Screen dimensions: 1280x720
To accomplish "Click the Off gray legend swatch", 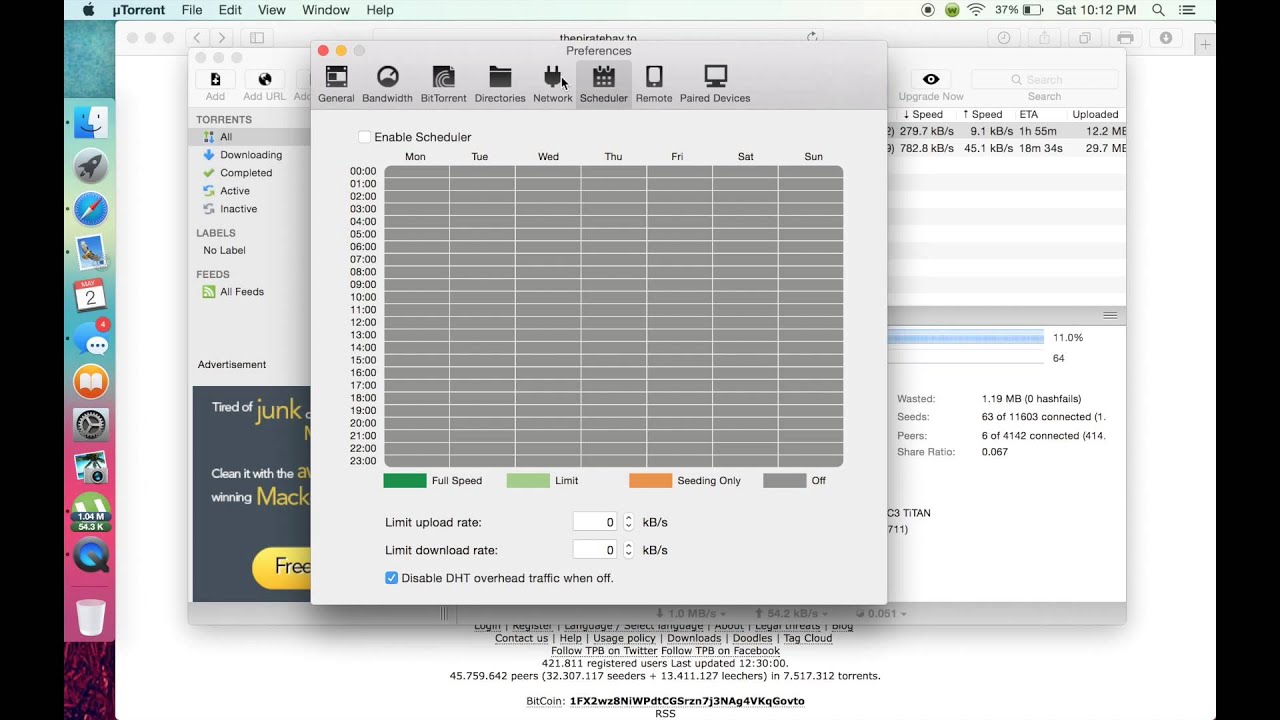I will point(784,481).
